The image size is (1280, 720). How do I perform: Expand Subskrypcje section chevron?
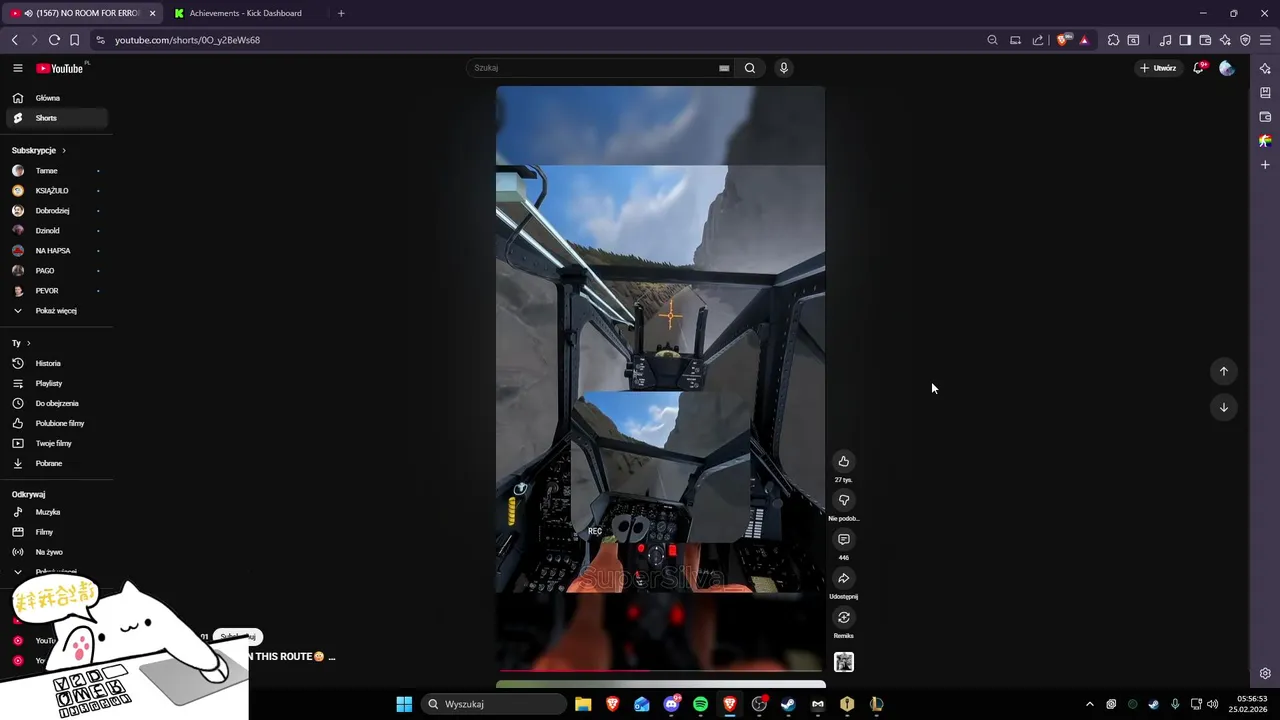pyautogui.click(x=64, y=150)
